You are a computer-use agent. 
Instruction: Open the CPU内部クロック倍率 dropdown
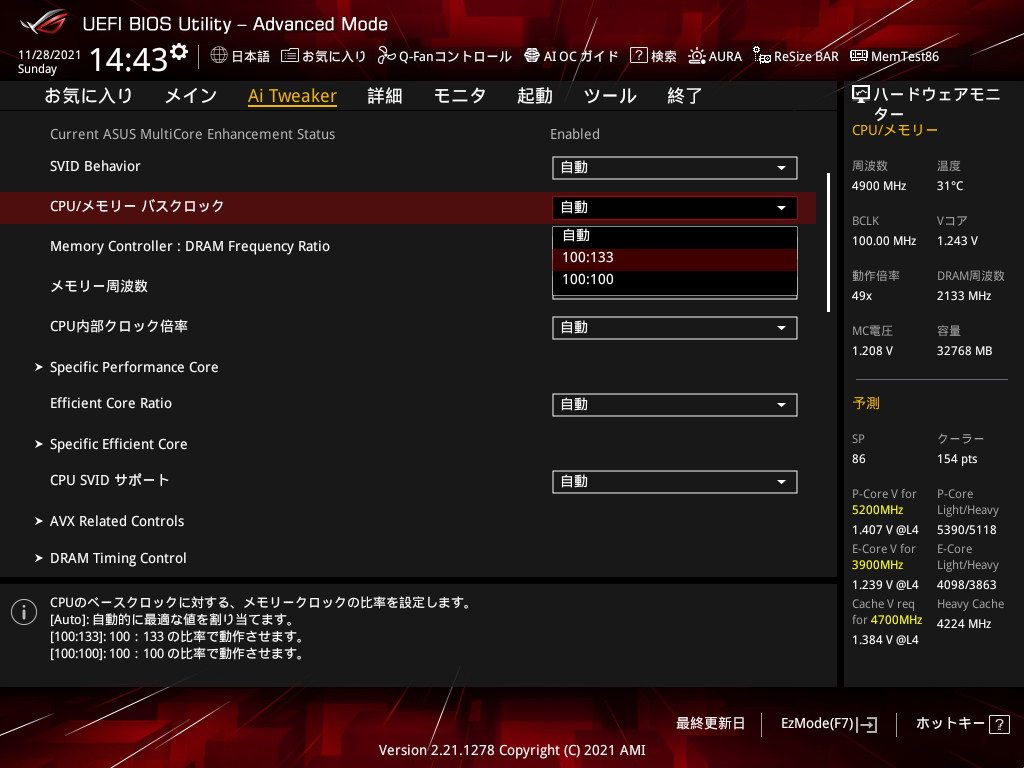coord(675,328)
